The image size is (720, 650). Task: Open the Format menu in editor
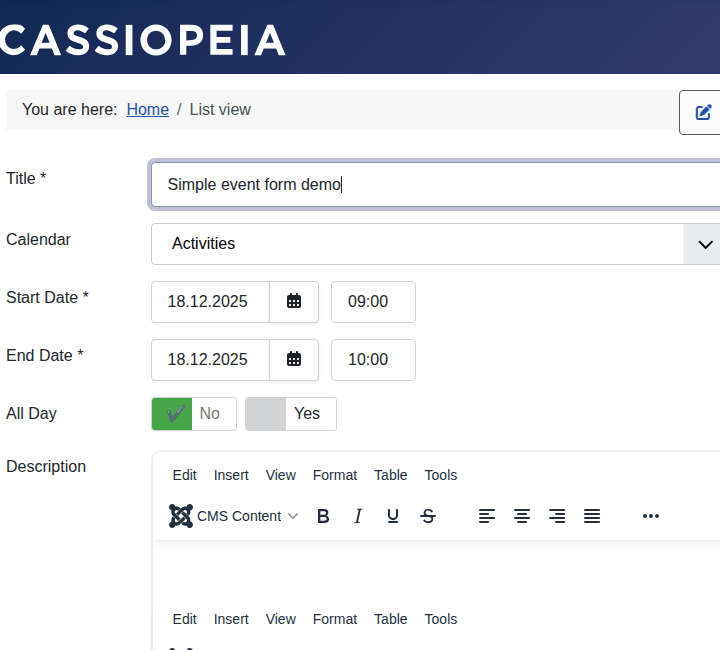coord(334,475)
